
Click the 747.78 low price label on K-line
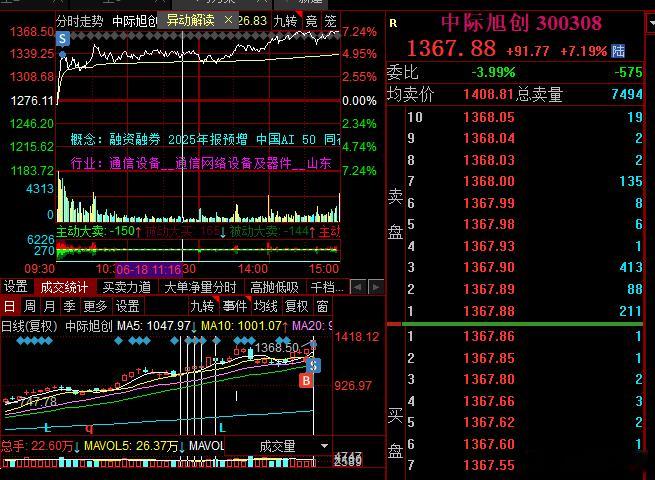(38, 401)
